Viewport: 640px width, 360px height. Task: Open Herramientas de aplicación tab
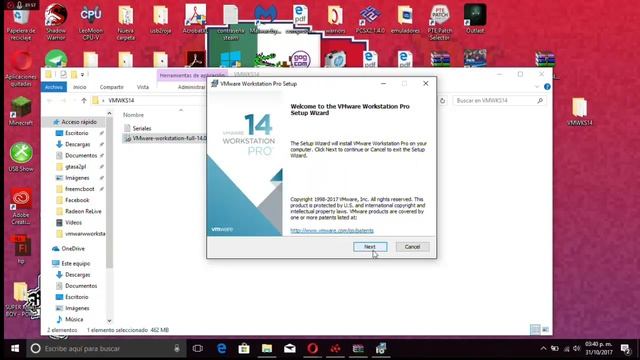(x=192, y=76)
